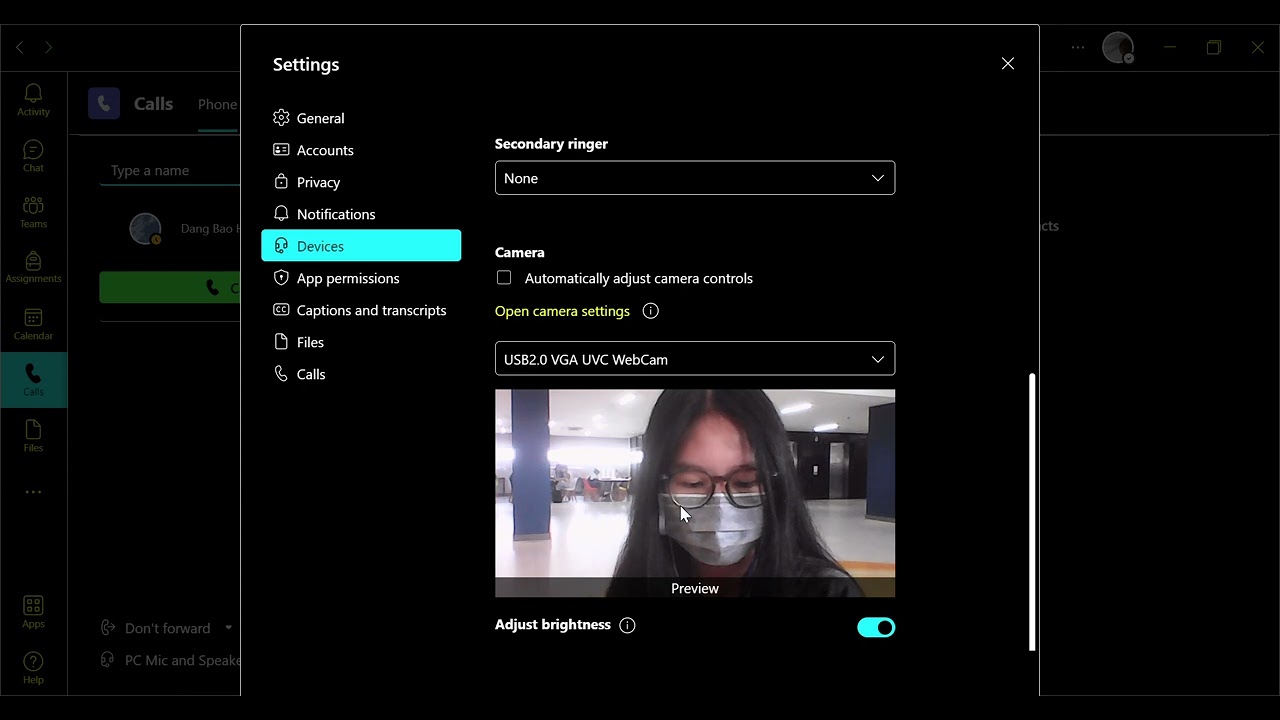Viewport: 1280px width, 720px height.
Task: Open Calls settings in the Settings dialog
Action: point(361,374)
